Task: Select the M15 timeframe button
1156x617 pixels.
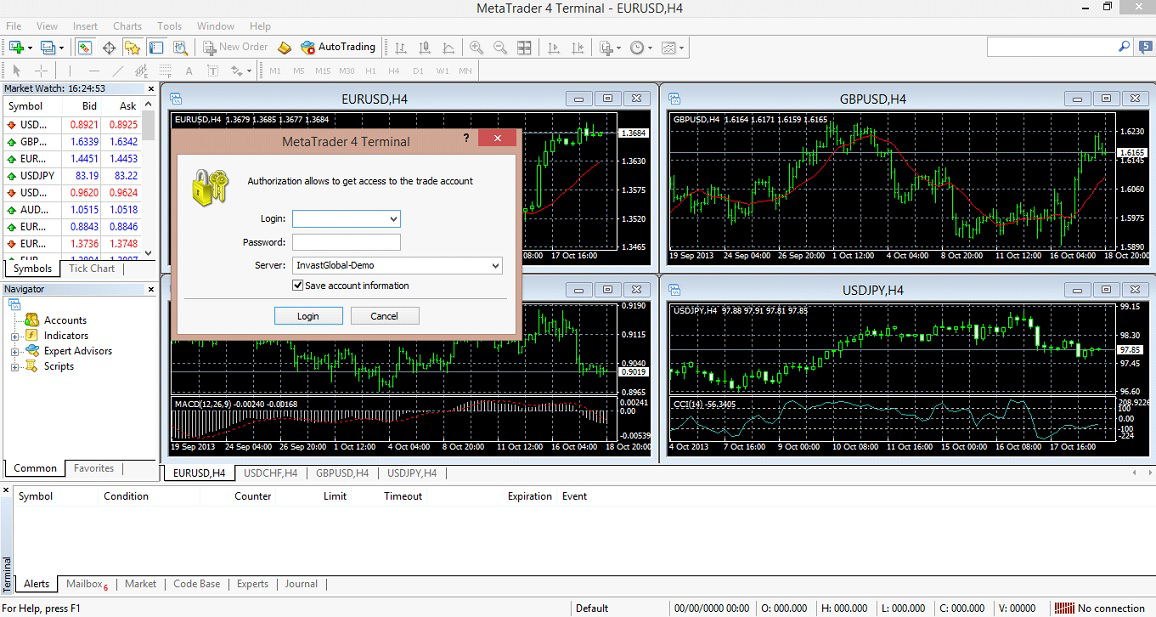Action: coord(323,71)
